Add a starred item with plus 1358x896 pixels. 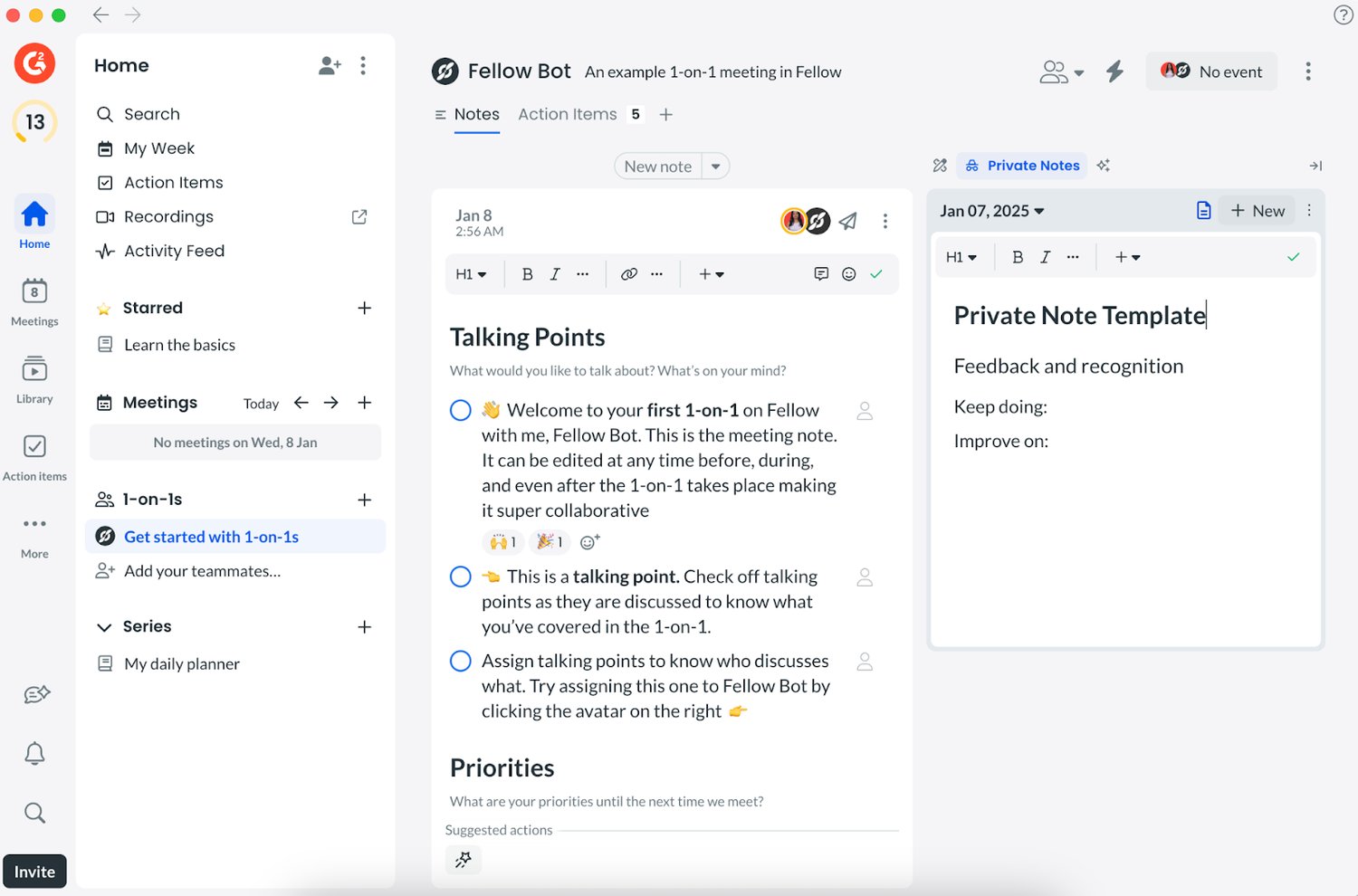[365, 309]
